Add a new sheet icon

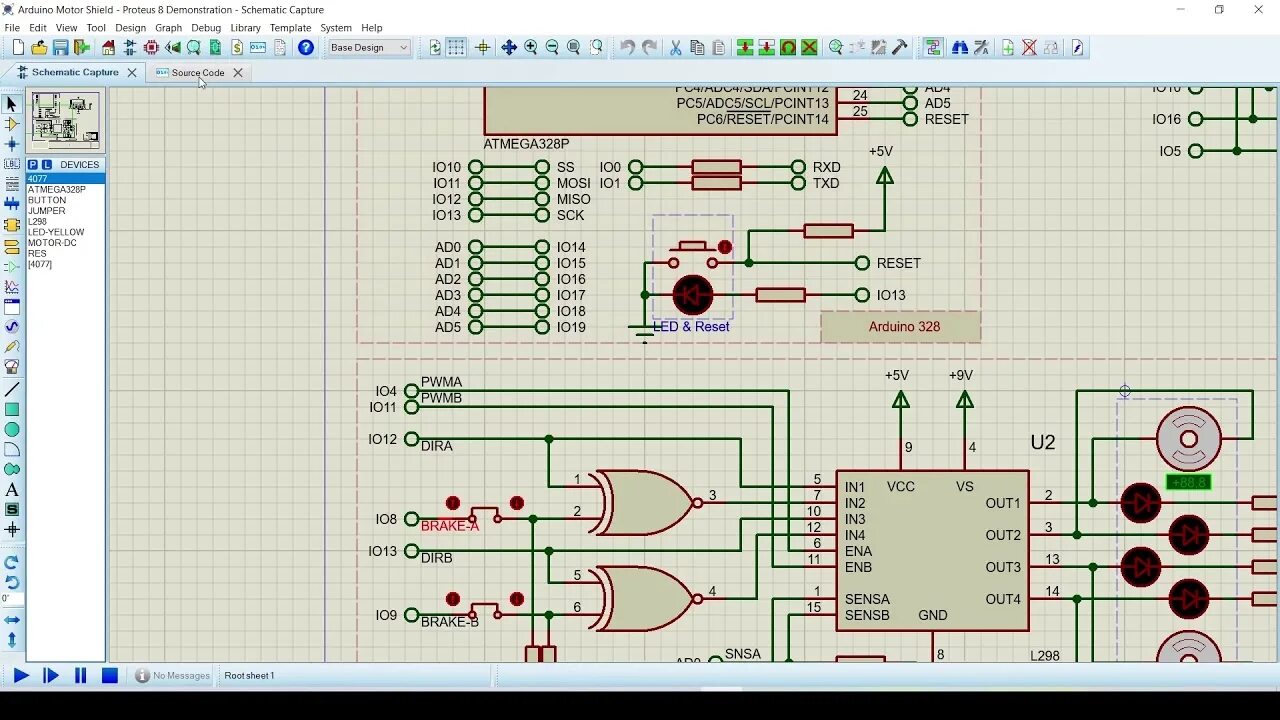click(x=1008, y=48)
